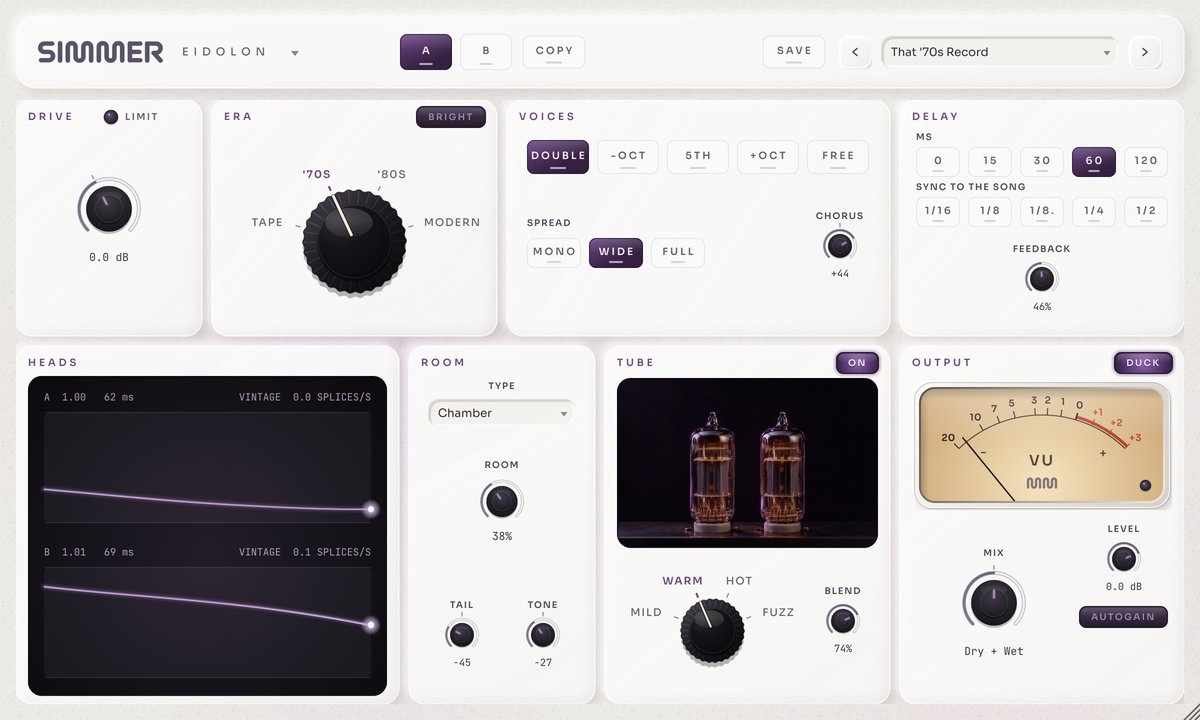Click the tube BLEND knob
This screenshot has width=1200, height=720.
click(x=843, y=621)
